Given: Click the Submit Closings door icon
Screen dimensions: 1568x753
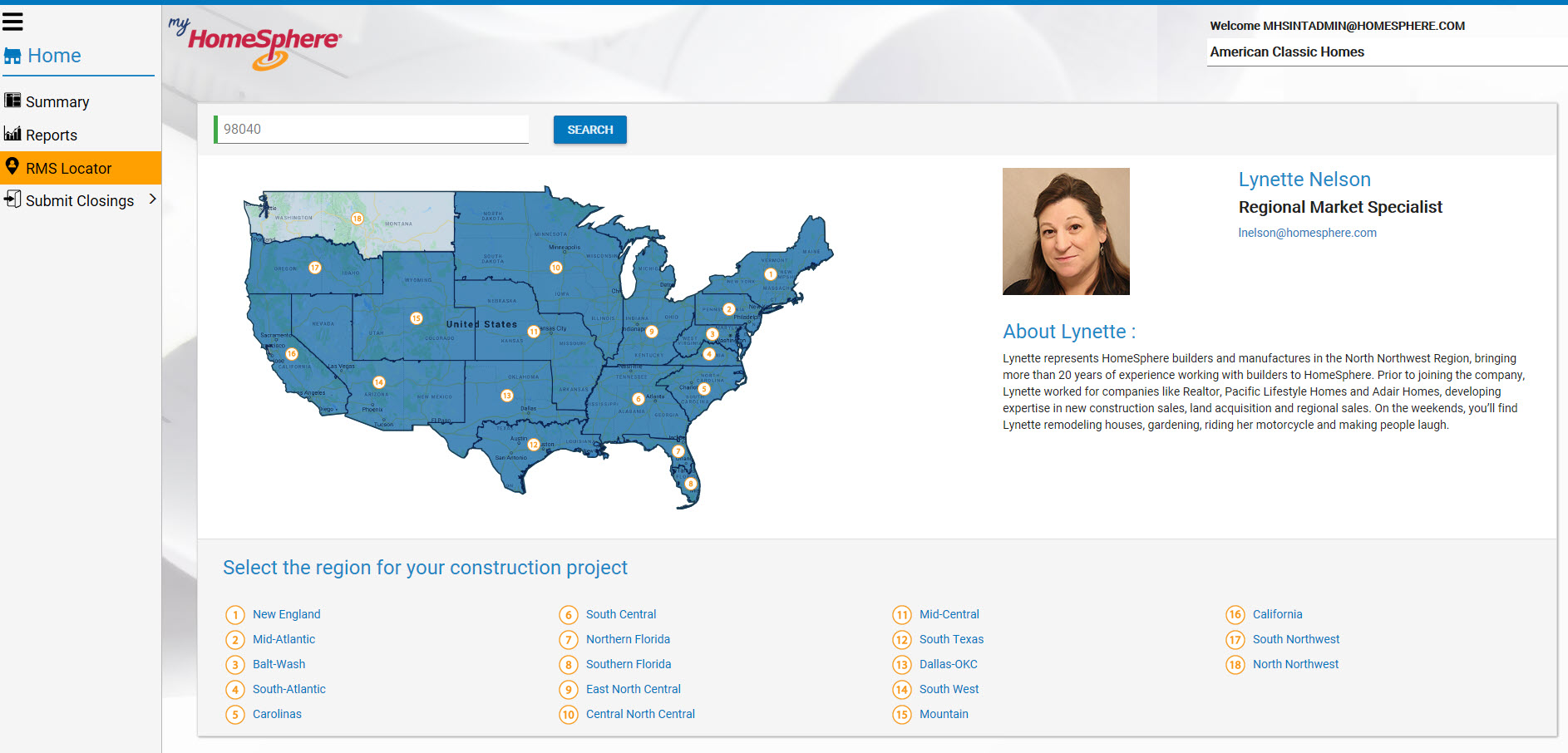Looking at the screenshot, I should [x=12, y=199].
